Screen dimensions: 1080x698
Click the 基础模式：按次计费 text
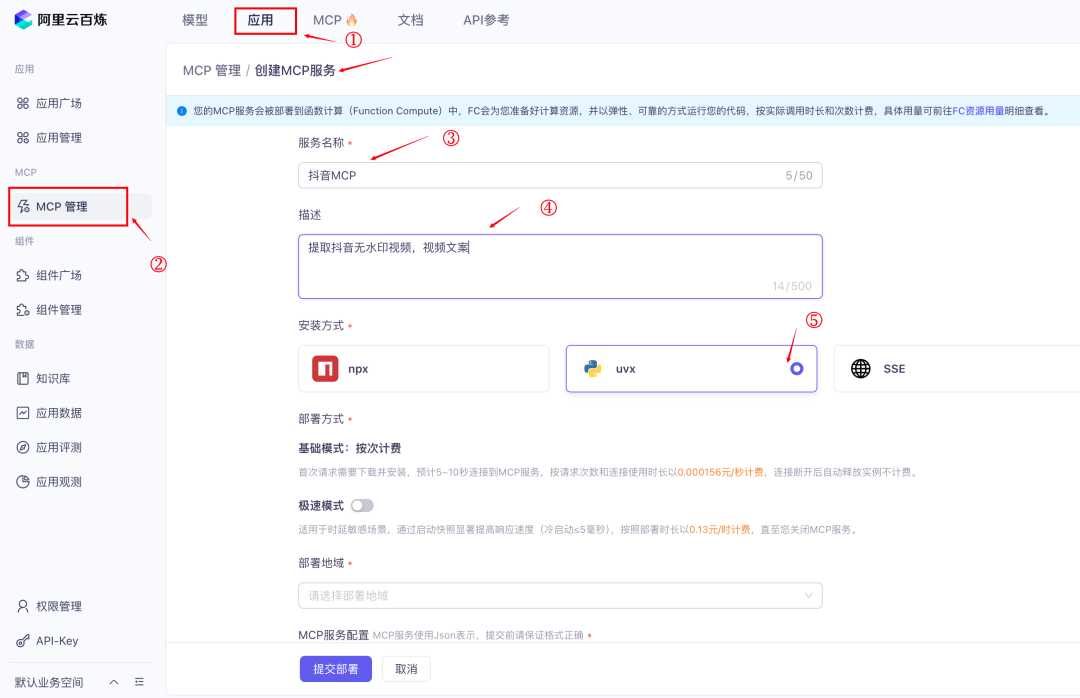tap(349, 449)
